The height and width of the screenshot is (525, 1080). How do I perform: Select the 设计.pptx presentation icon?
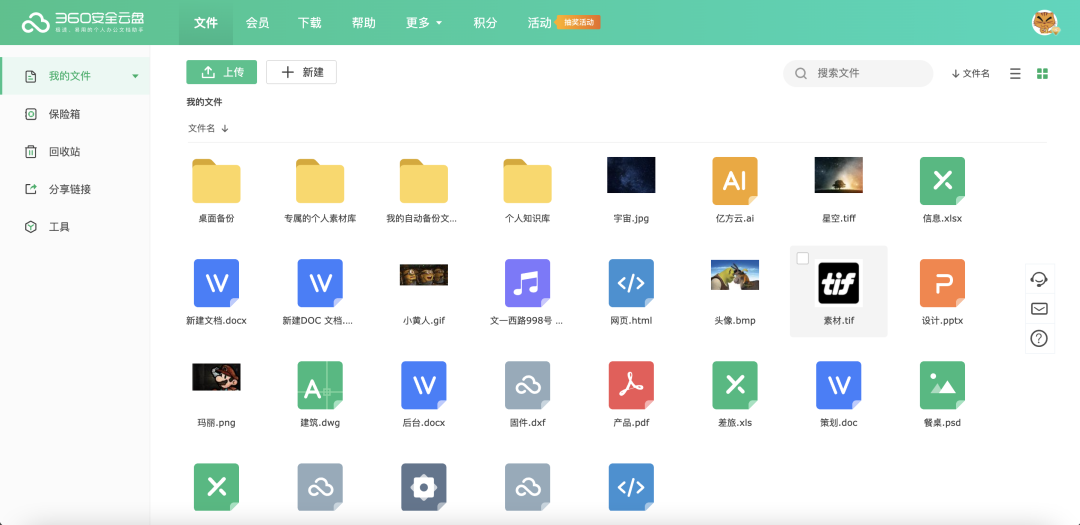(x=942, y=283)
